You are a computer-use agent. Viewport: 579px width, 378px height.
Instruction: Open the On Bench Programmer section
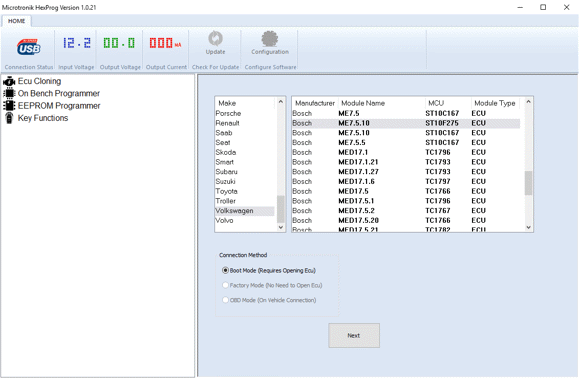pyautogui.click(x=59, y=93)
